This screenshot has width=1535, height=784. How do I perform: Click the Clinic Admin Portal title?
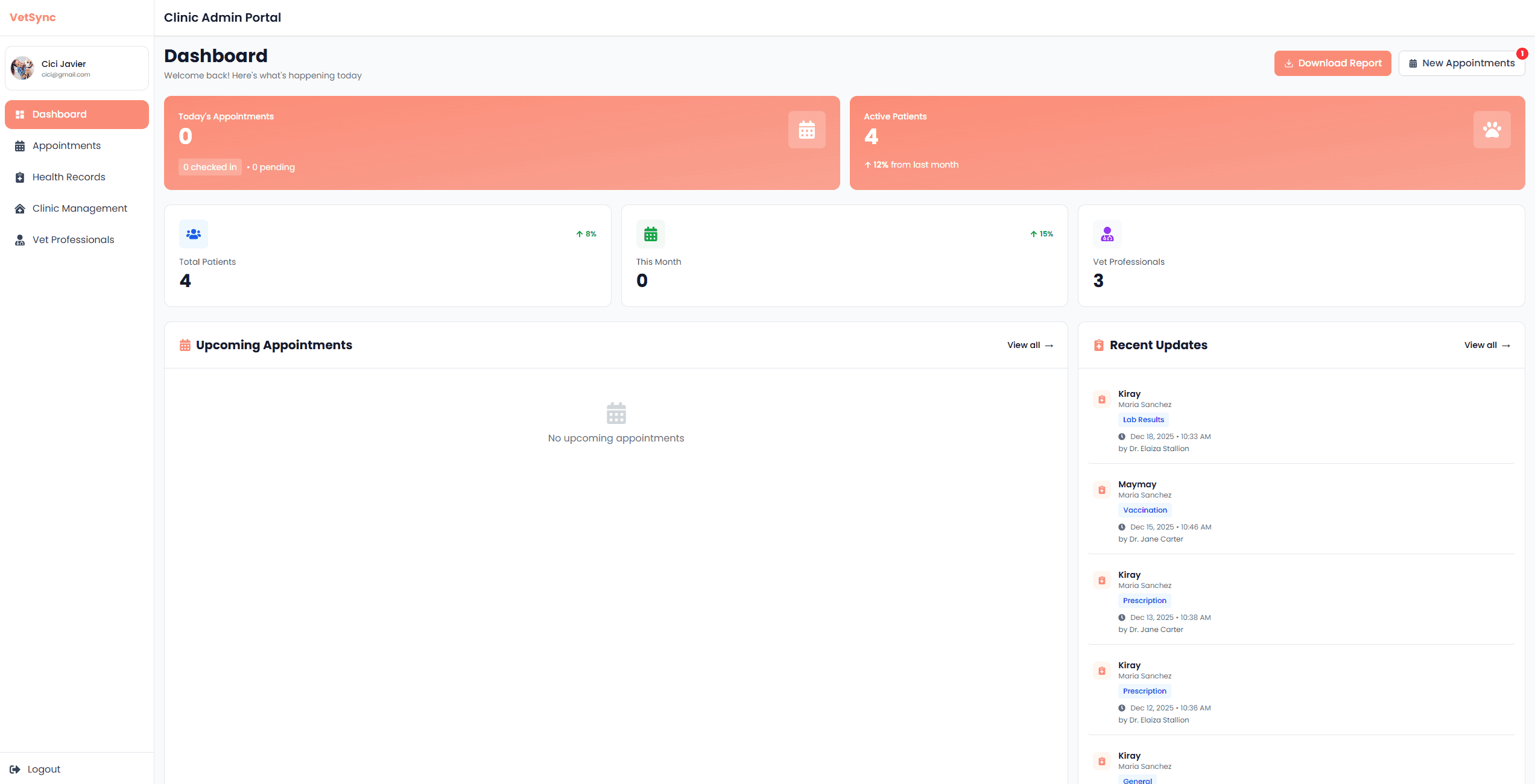(223, 17)
